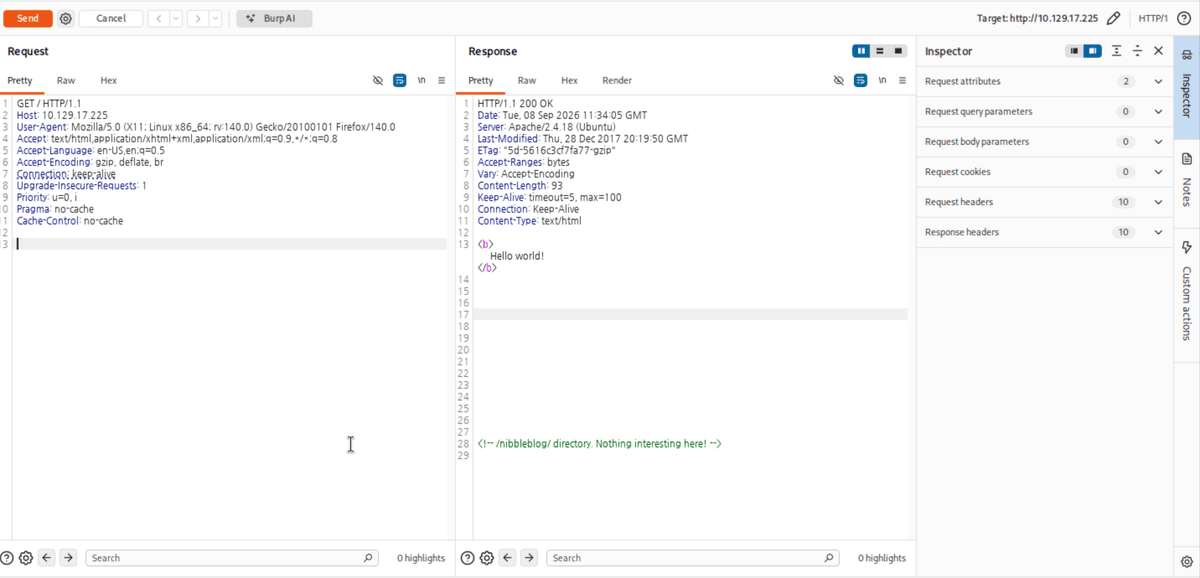Expand all Inspector sections
Screen dimensions: 1200x578
pos(1116,51)
